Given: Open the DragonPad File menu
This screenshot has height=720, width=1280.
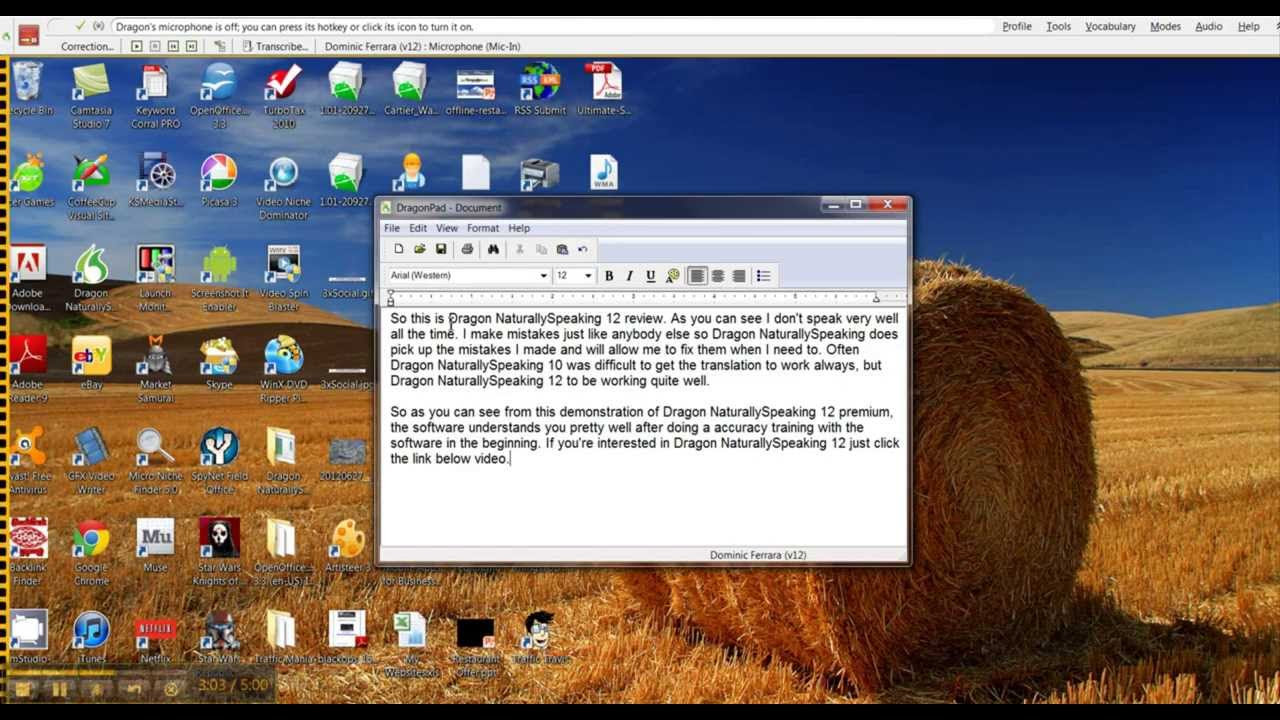Looking at the screenshot, I should pos(392,228).
